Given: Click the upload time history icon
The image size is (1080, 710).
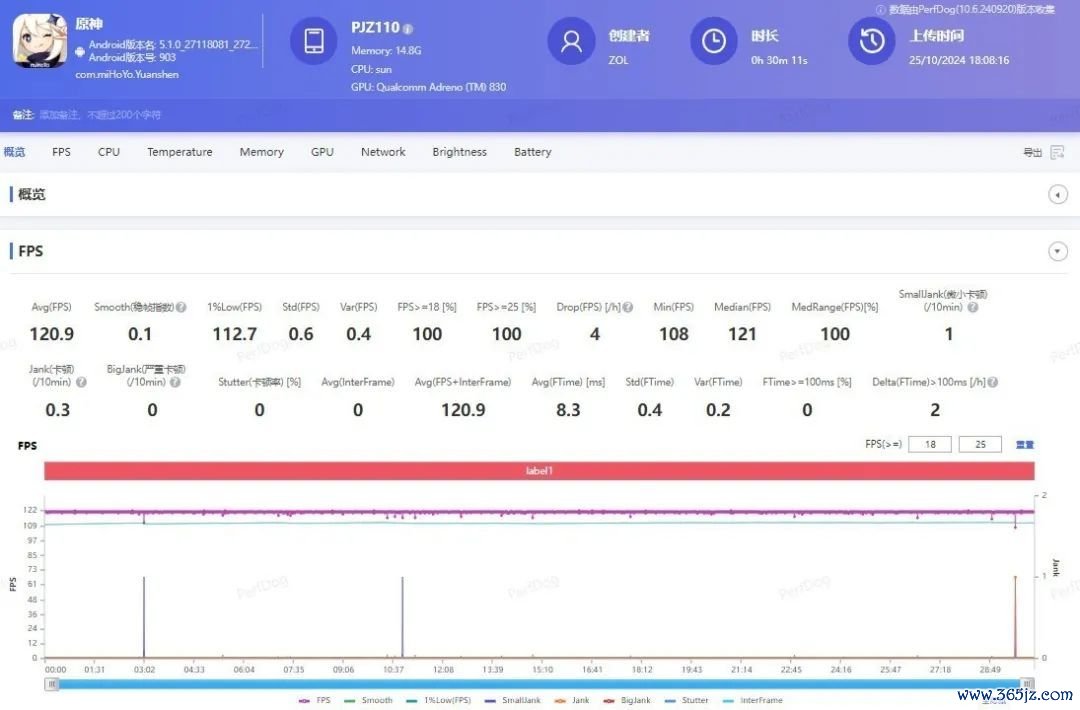Looking at the screenshot, I should [x=871, y=41].
